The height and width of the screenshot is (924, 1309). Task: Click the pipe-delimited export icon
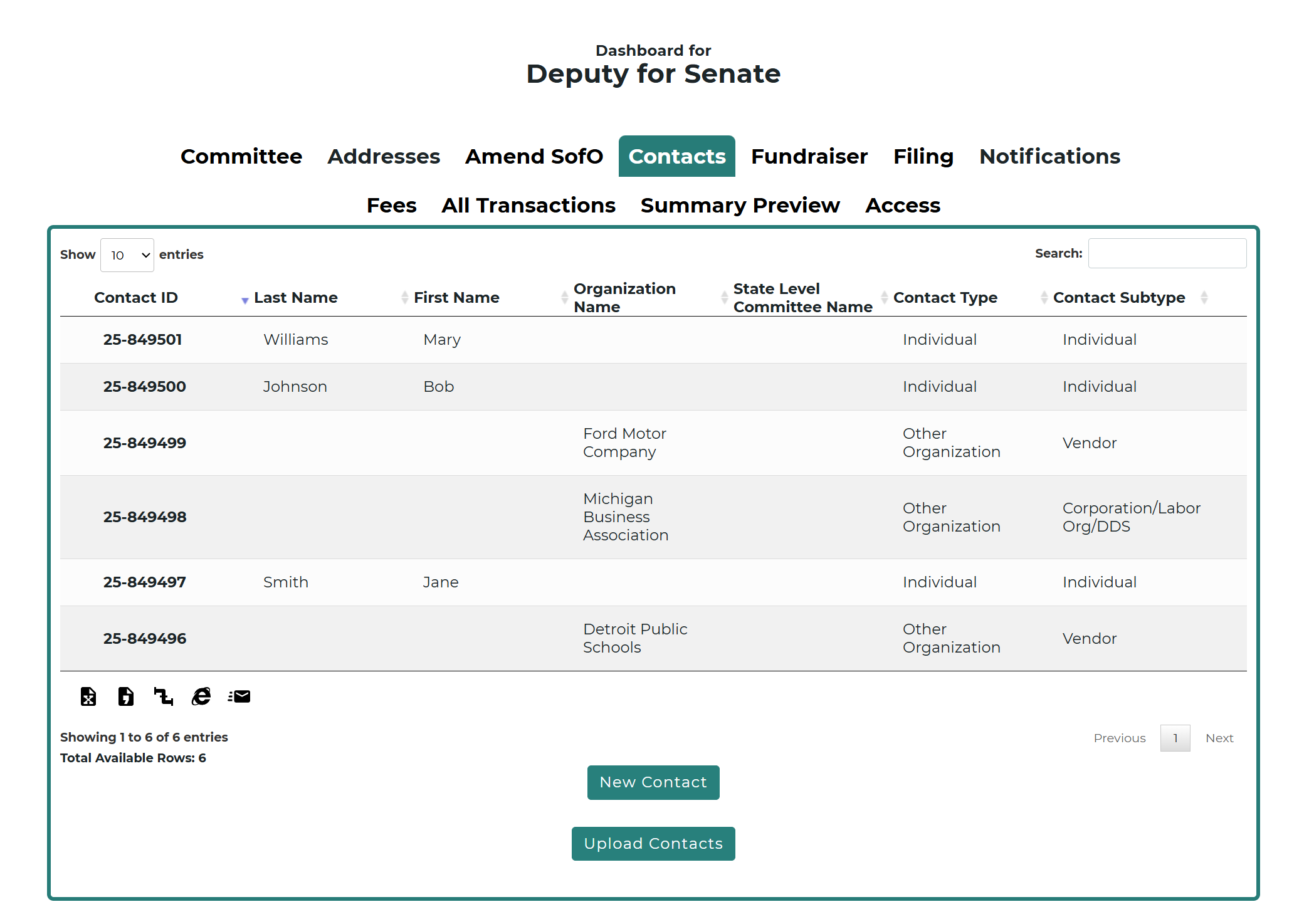tap(164, 696)
